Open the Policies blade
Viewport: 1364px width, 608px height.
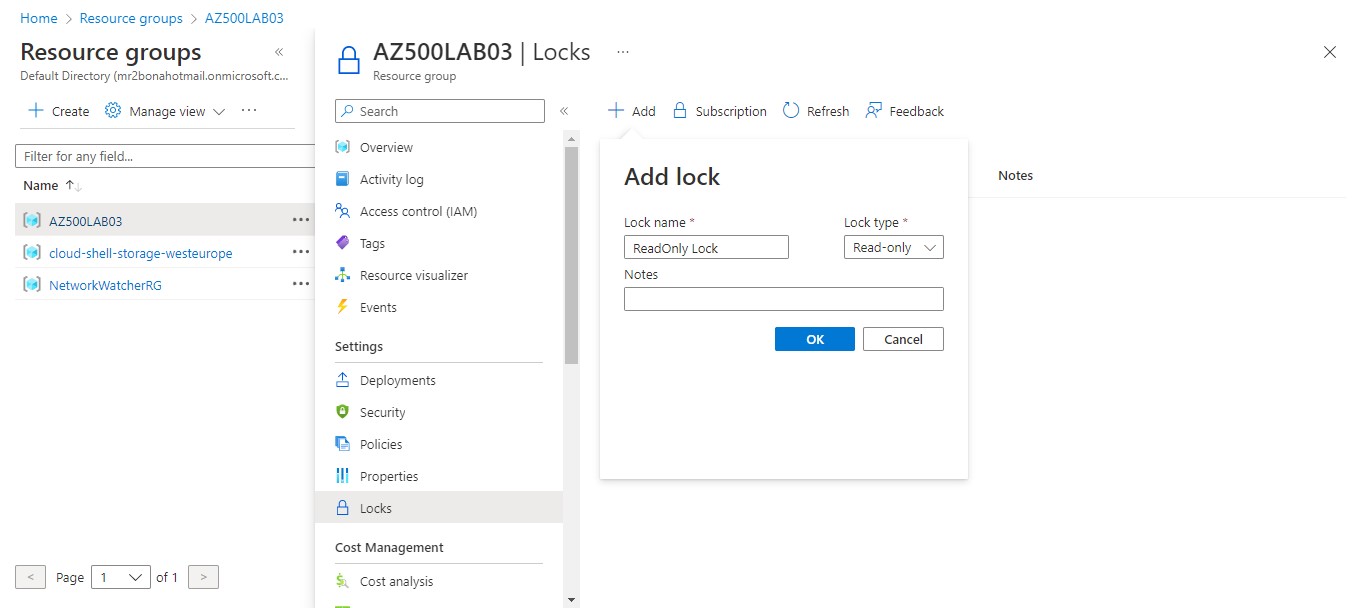pyautogui.click(x=379, y=444)
